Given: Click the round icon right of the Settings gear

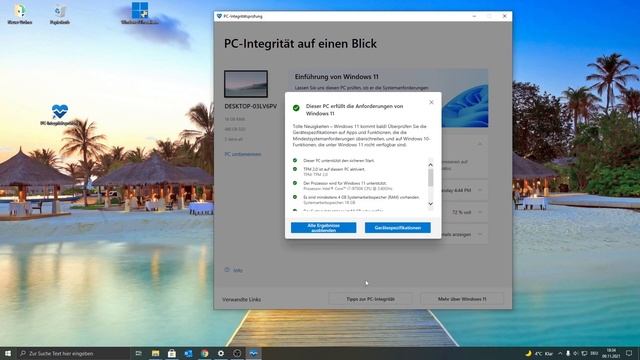Looking at the screenshot, I should (237, 353).
